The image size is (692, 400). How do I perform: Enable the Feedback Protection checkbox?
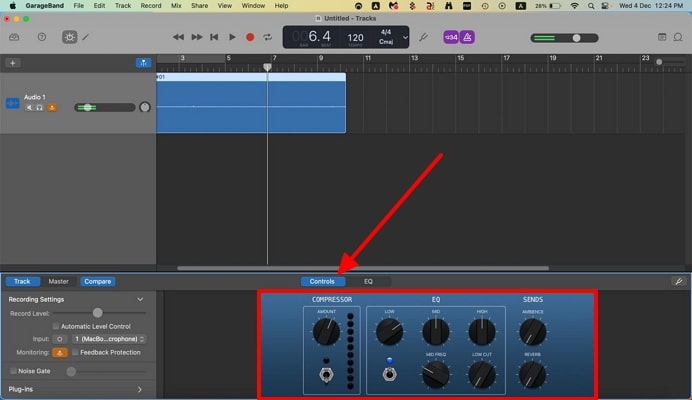coord(75,352)
